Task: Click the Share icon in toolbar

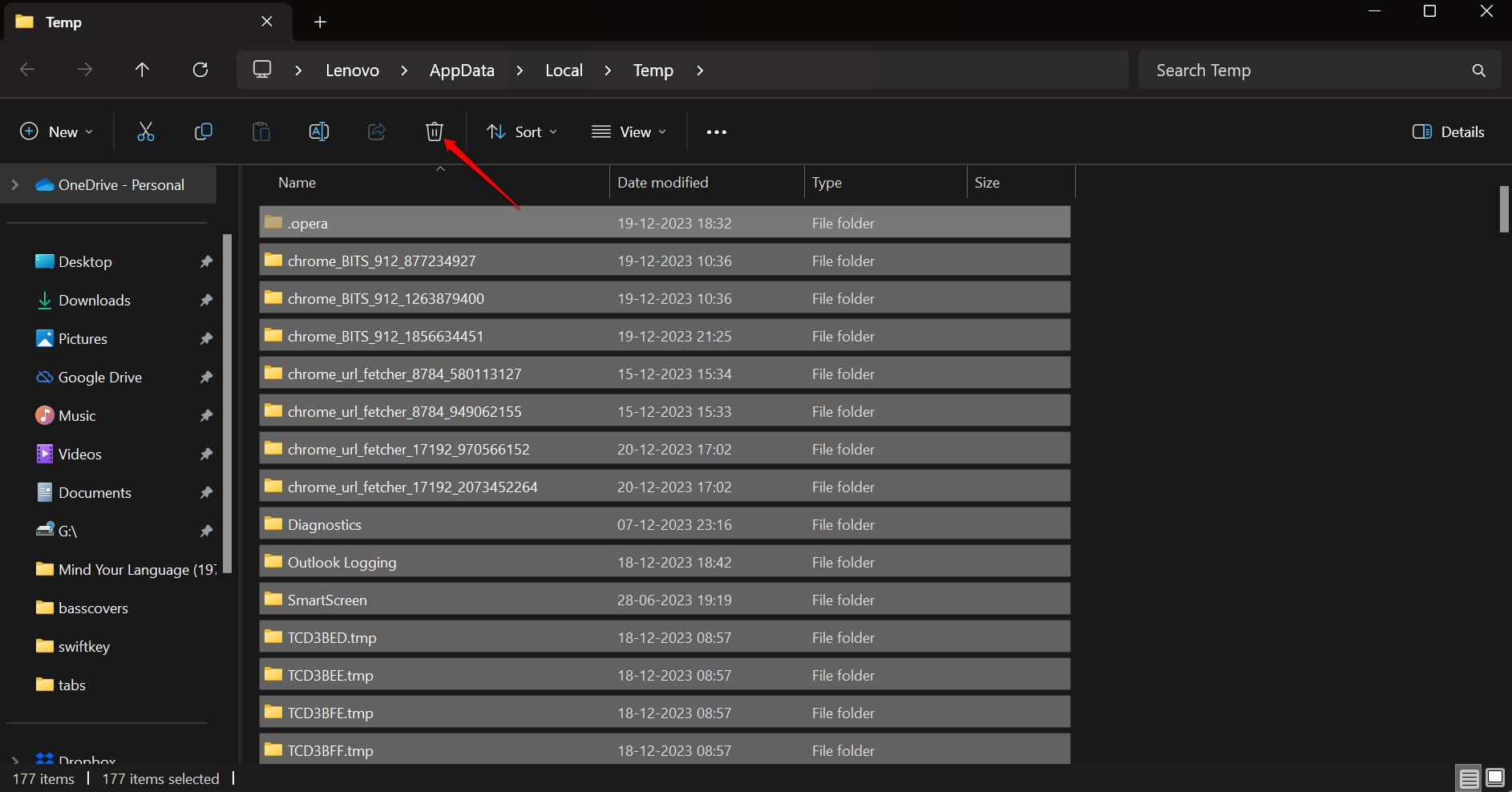Action: [x=377, y=131]
